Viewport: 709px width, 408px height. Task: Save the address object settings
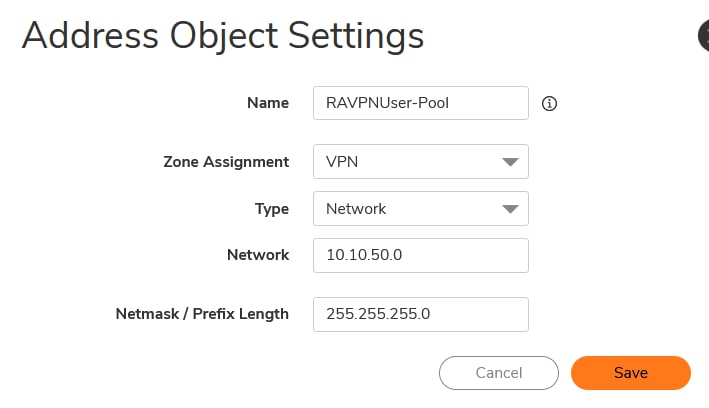tap(630, 373)
